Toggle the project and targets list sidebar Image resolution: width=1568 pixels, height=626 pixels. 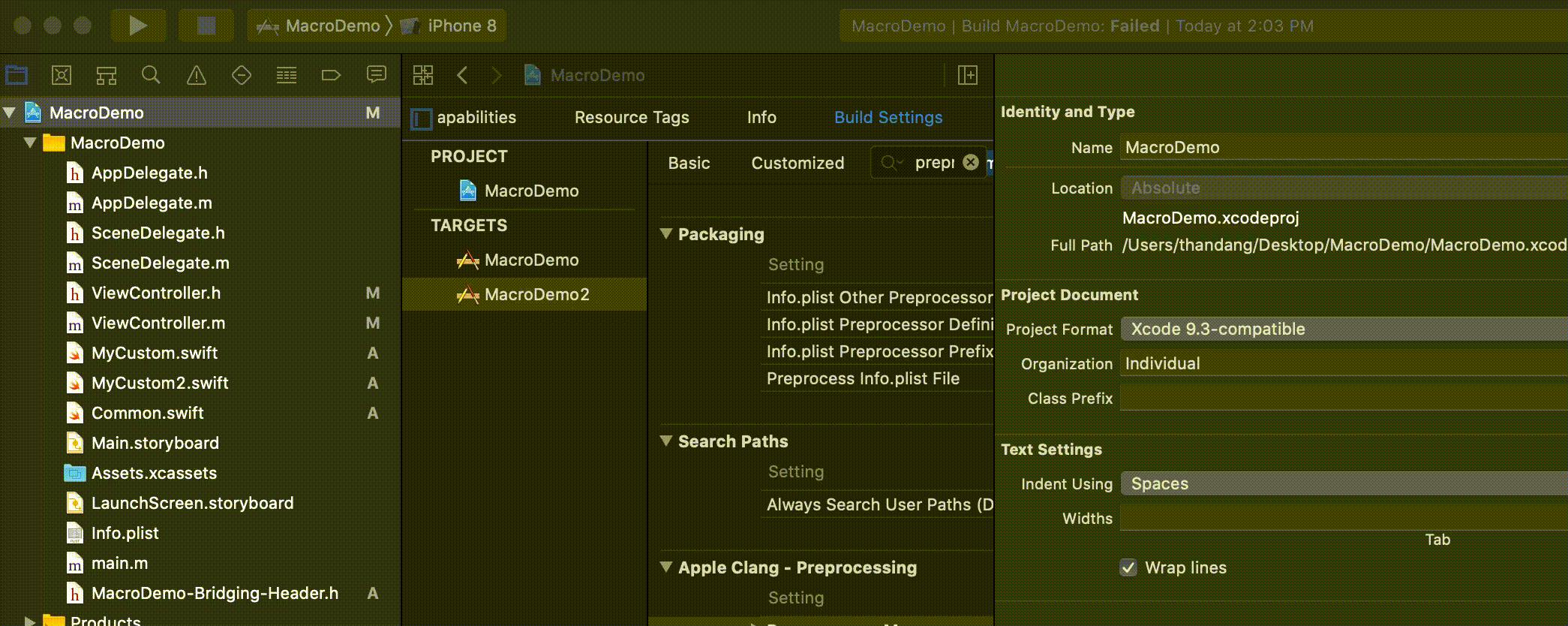click(x=422, y=119)
